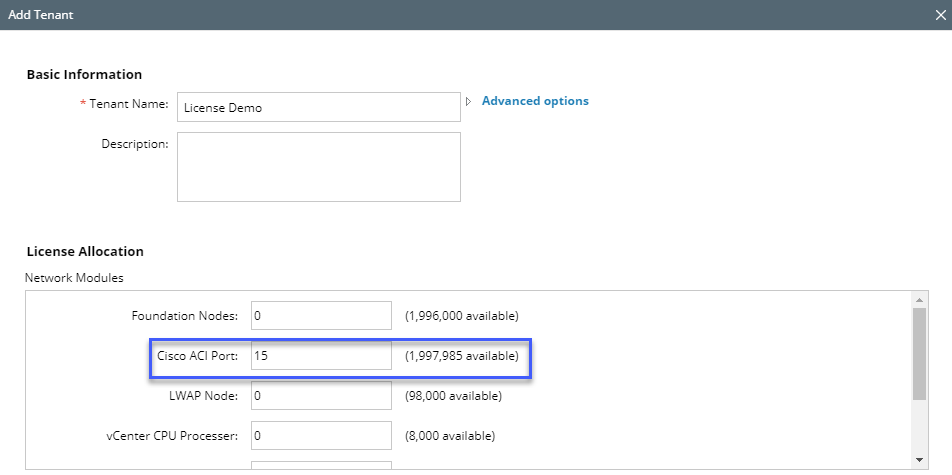Focus the LWAP Node license field

[321, 396]
